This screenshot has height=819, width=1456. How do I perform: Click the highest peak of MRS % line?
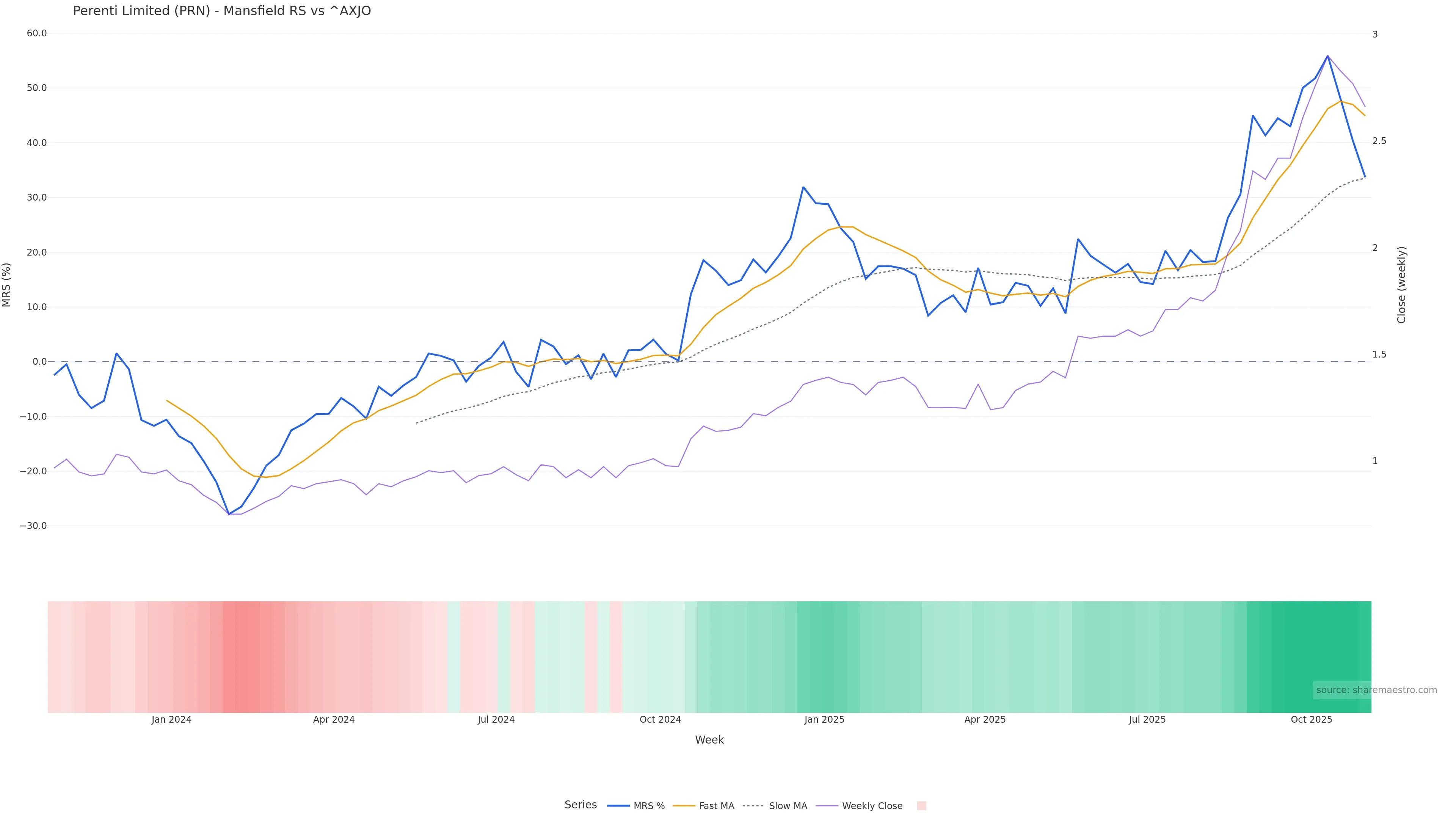point(1328,56)
